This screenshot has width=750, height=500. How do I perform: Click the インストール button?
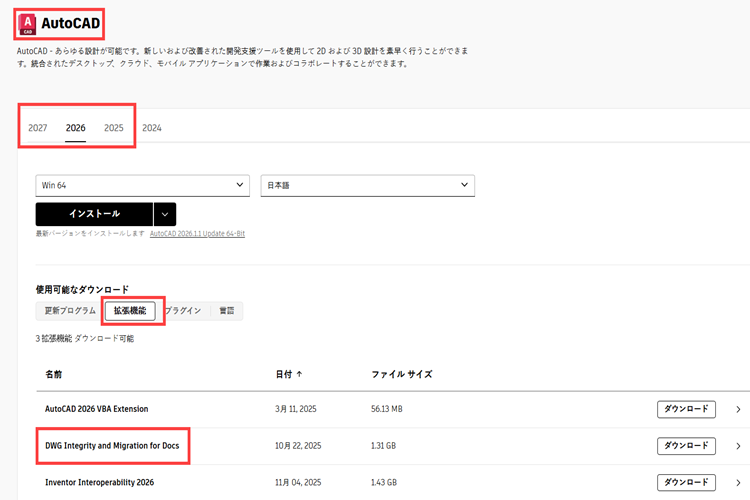(x=94, y=214)
